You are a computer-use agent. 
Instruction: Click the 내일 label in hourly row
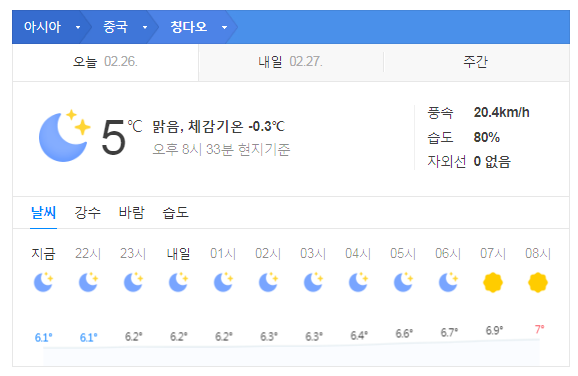(178, 254)
